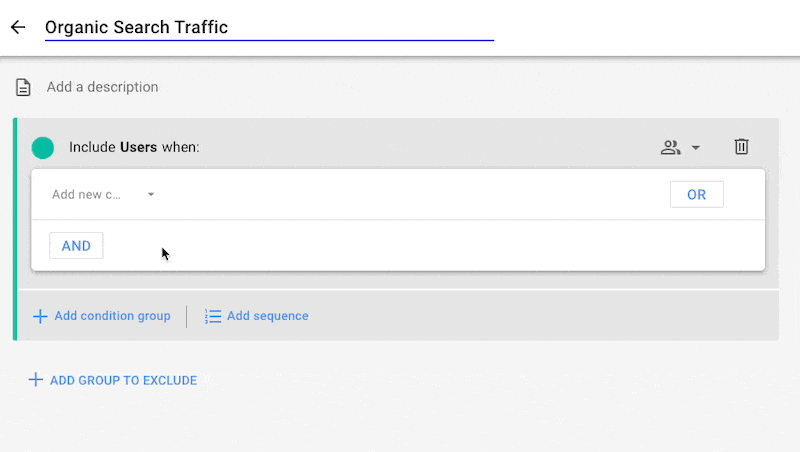The image size is (800, 452).
Task: Click the Add sequence link text
Action: (267, 316)
